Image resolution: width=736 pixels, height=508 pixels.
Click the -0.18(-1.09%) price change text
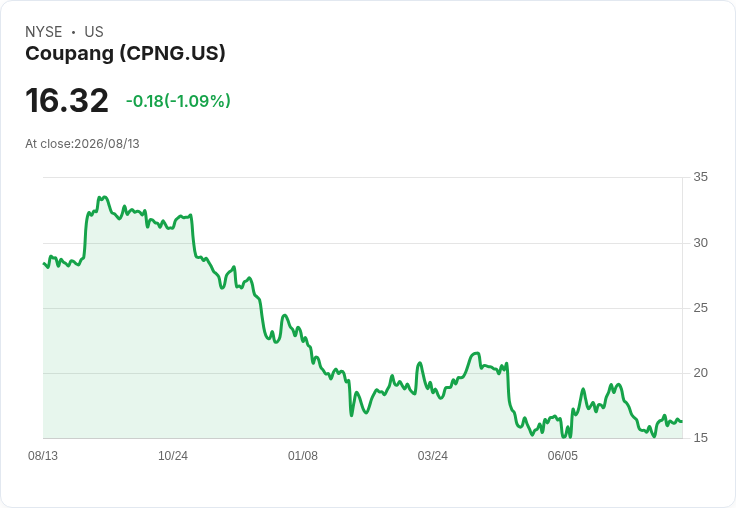(x=178, y=101)
